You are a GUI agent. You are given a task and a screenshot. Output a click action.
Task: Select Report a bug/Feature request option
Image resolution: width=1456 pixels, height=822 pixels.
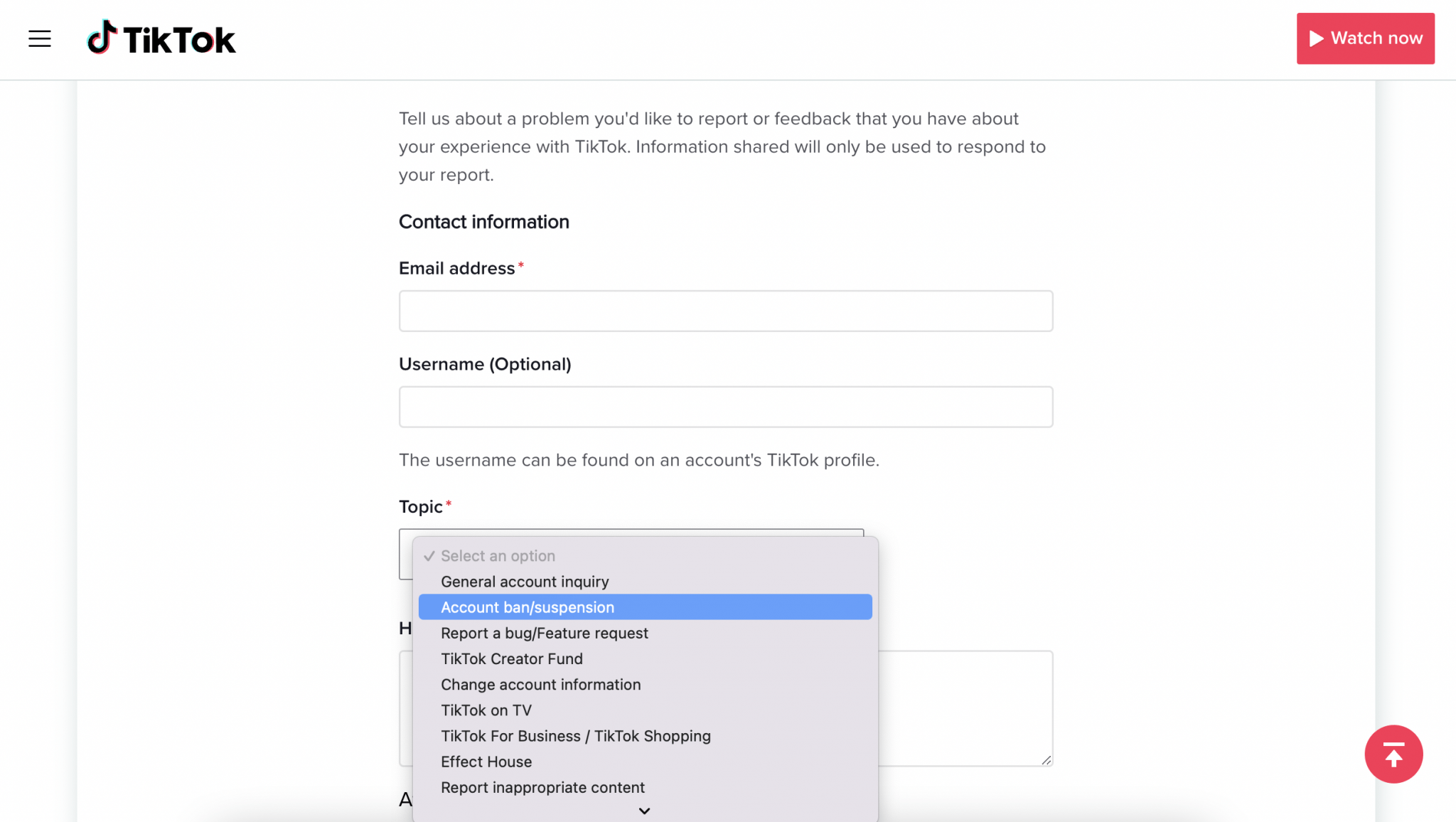point(544,633)
